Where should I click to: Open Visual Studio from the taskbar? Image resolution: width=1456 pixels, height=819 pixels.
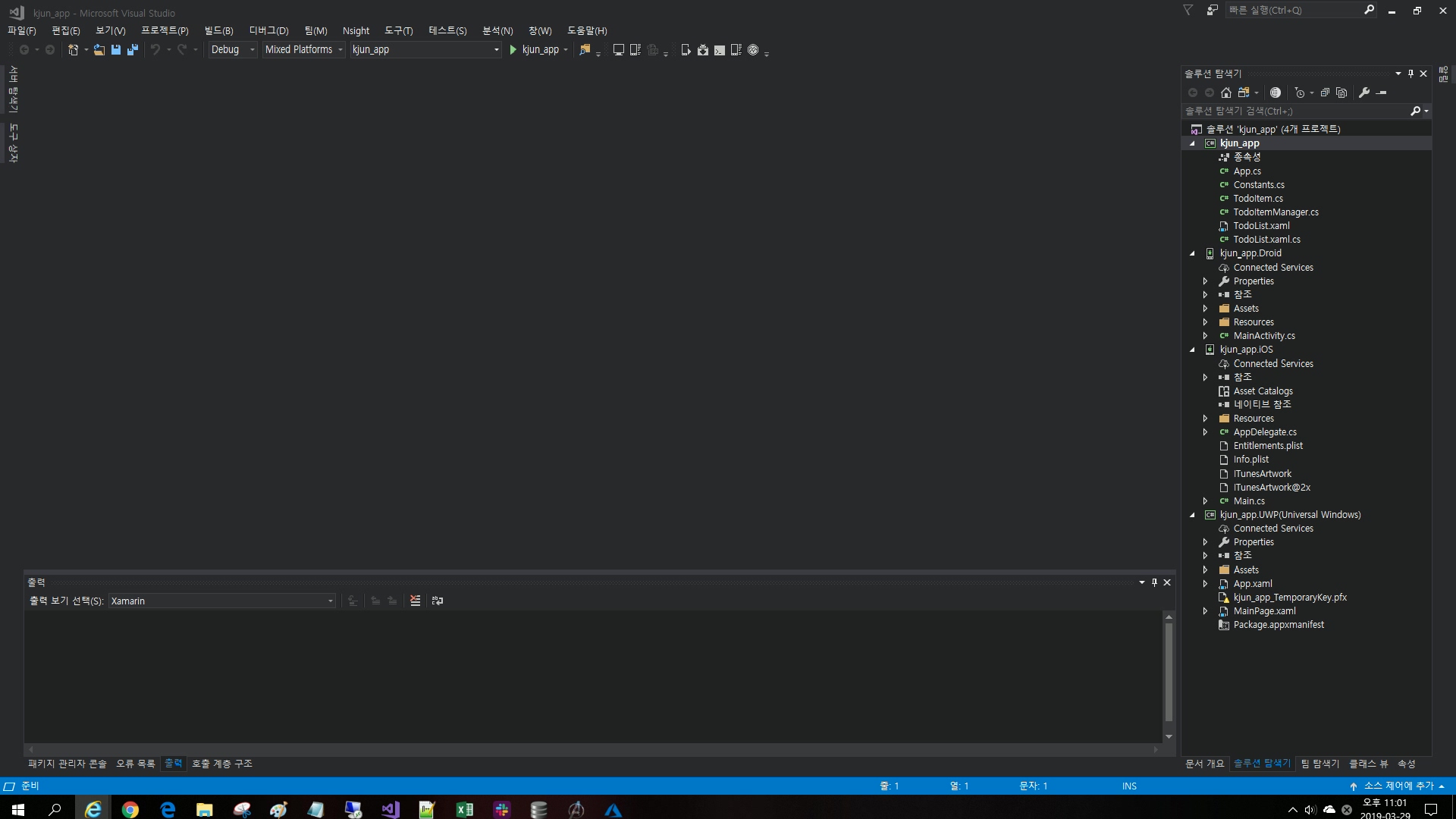[391, 810]
